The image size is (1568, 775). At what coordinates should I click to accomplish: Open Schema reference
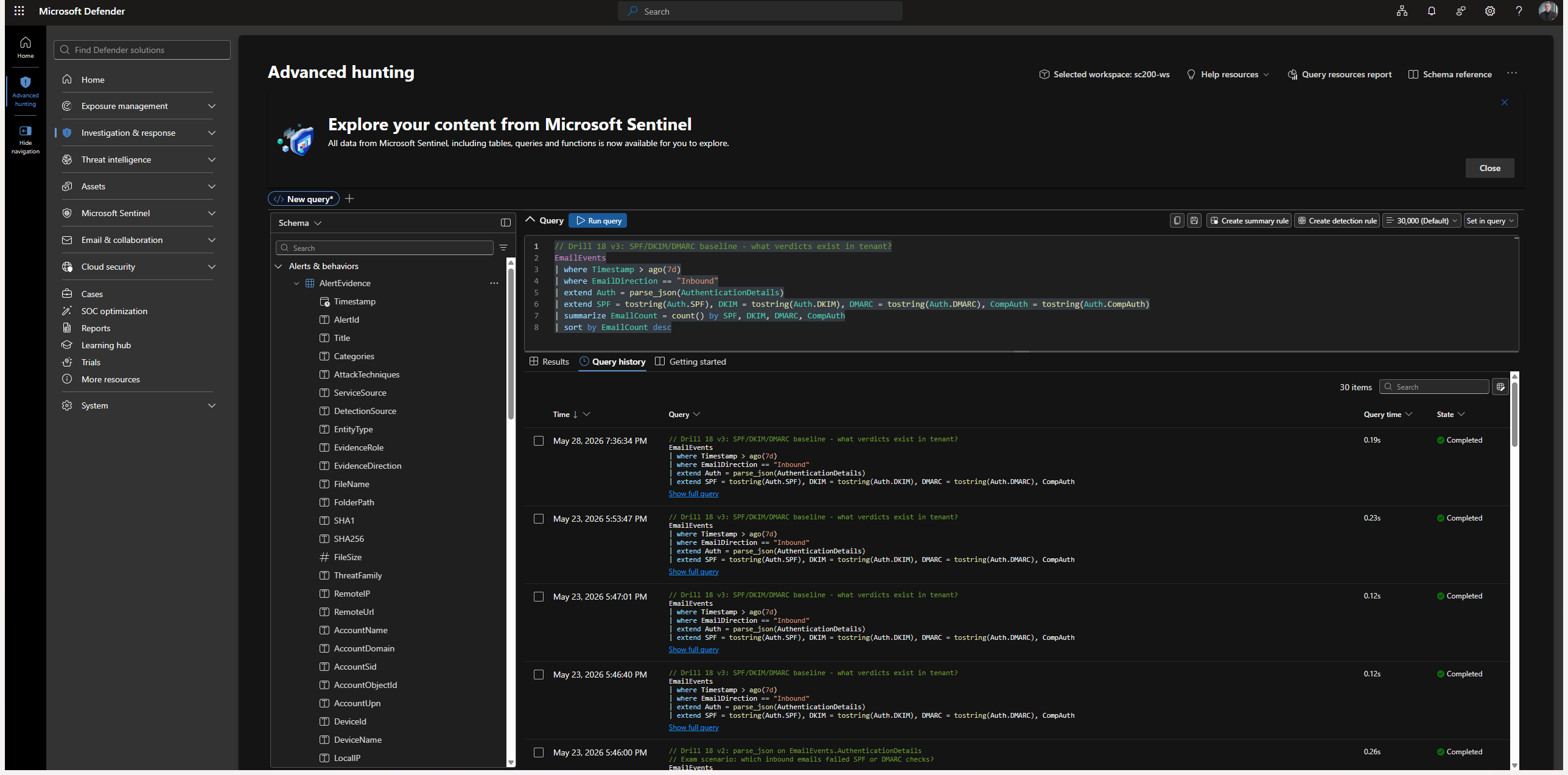pos(1450,74)
